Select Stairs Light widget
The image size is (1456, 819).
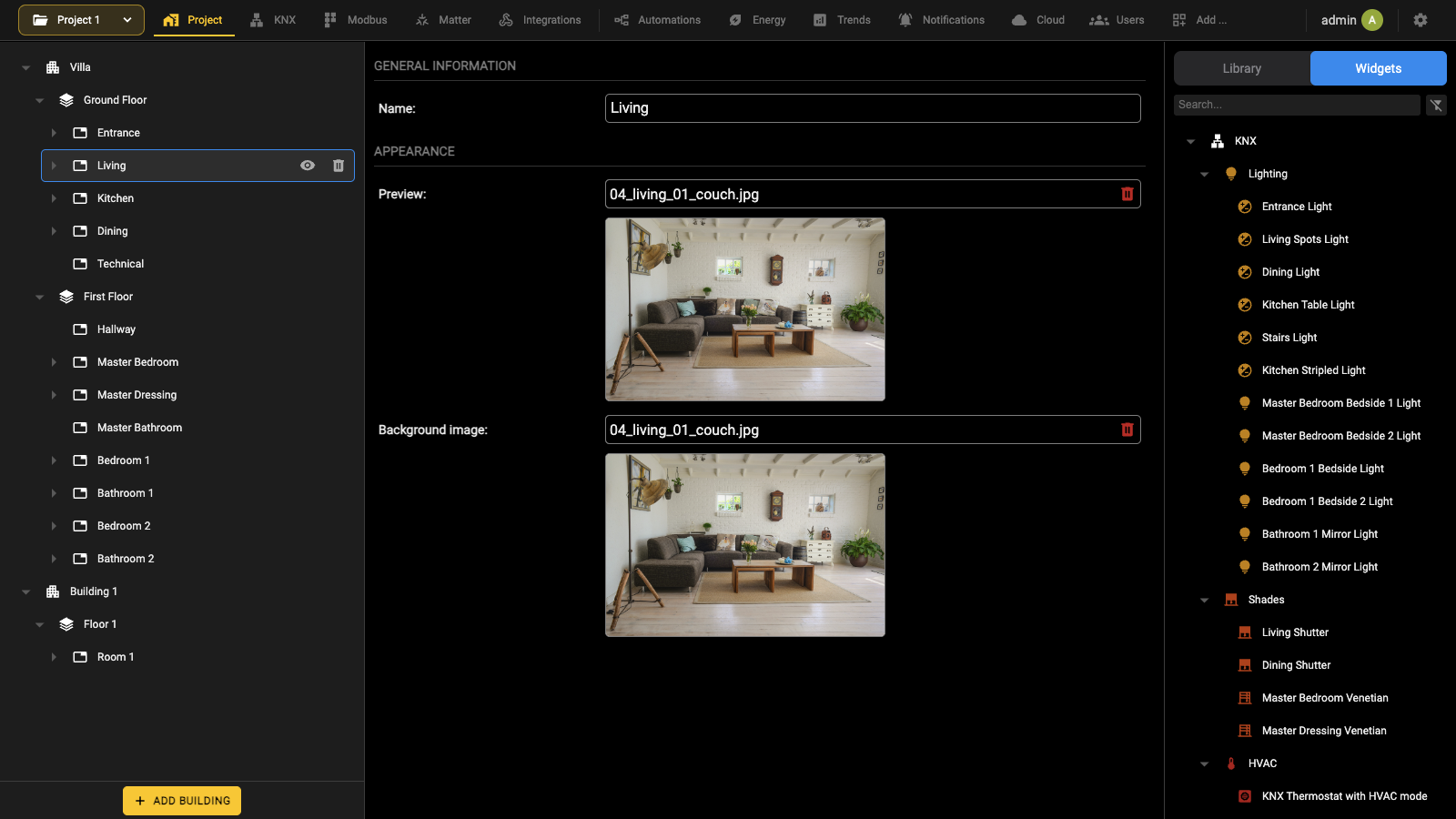[1289, 338]
